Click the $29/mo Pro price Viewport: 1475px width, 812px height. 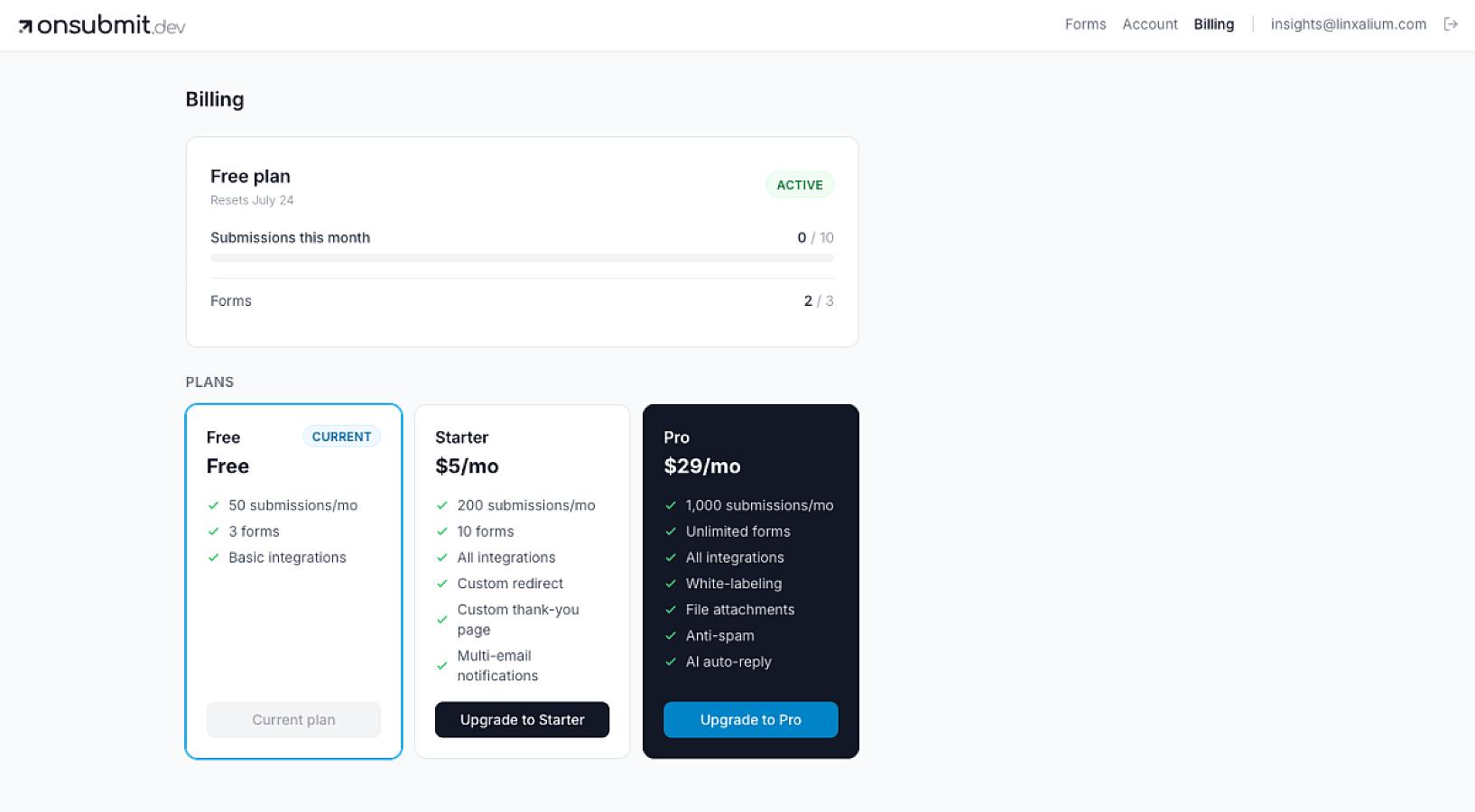coord(702,466)
